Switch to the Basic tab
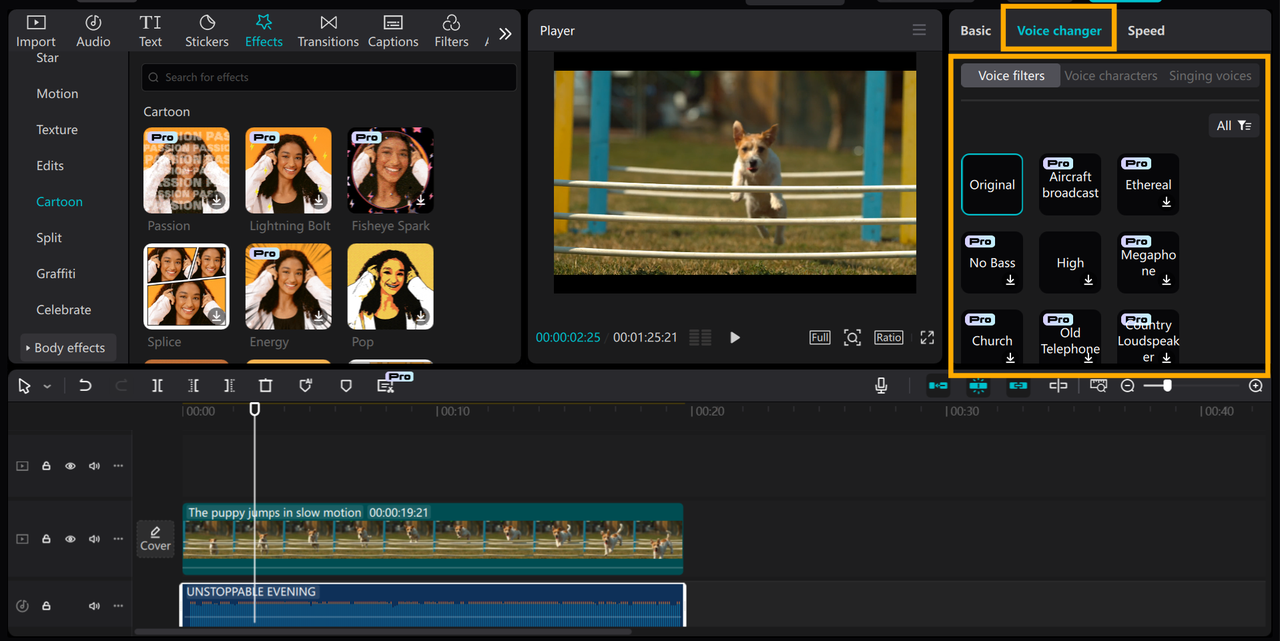The height and width of the screenshot is (641, 1280). coord(976,31)
